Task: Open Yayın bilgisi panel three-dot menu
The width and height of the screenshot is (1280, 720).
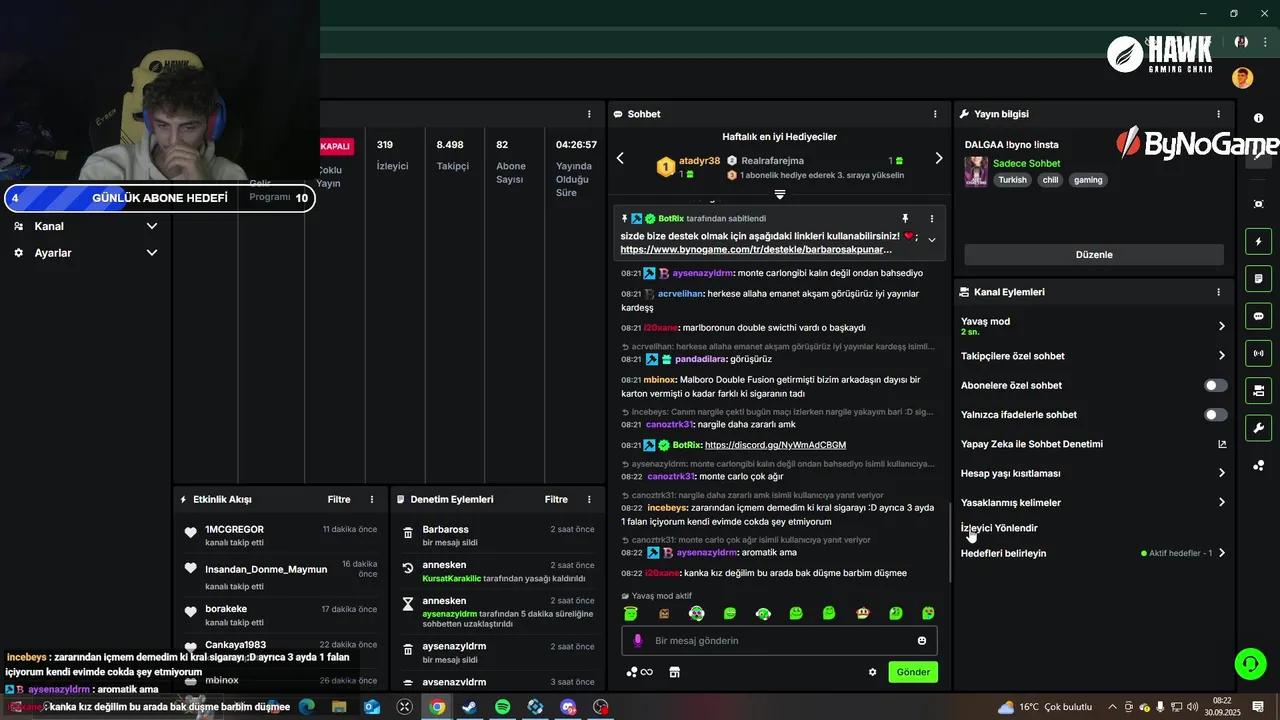Action: [x=1218, y=114]
